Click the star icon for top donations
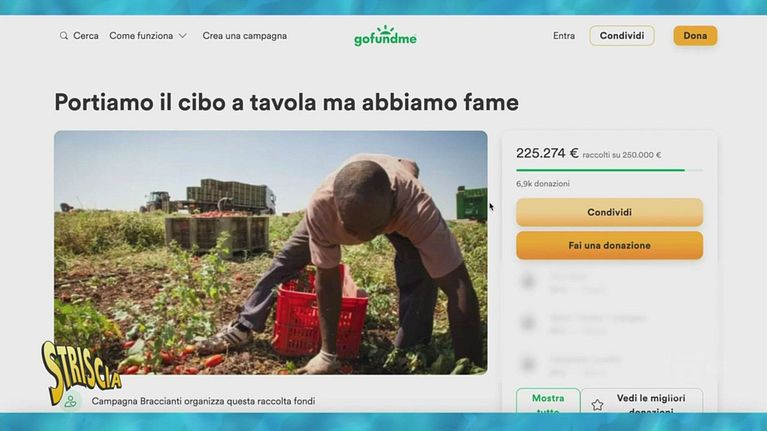767x431 pixels. [597, 405]
